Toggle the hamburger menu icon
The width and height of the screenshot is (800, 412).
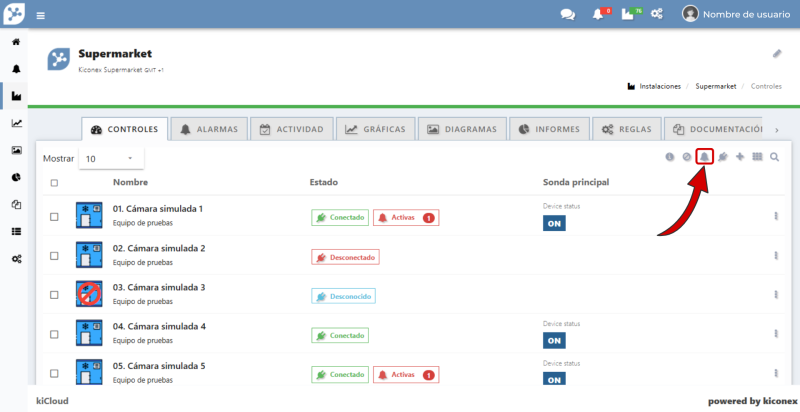coord(40,16)
